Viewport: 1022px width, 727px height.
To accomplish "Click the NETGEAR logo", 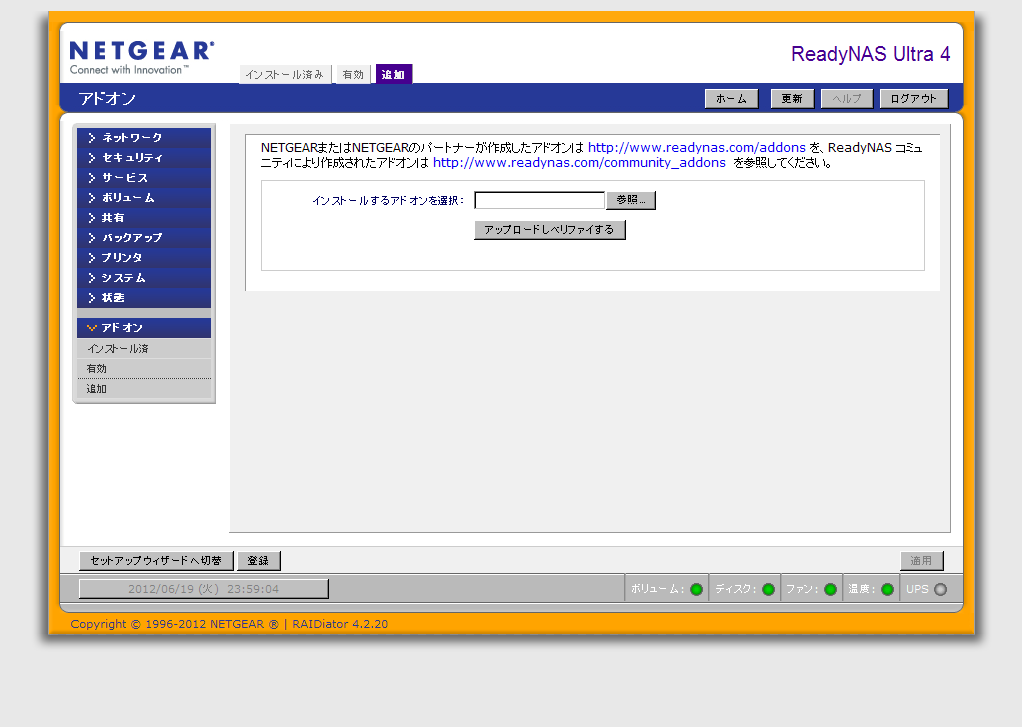I will point(141,57).
